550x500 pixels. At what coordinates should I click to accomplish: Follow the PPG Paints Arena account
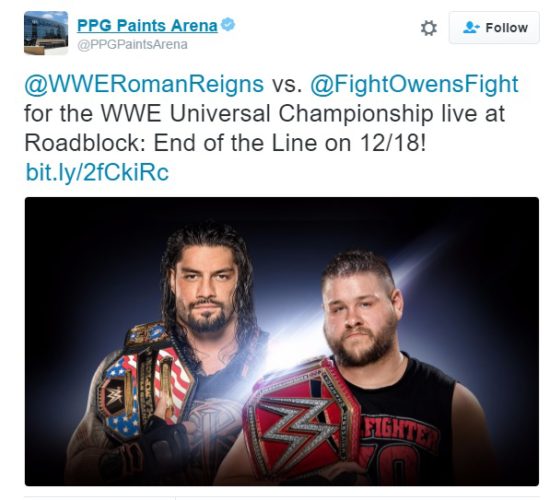tap(494, 27)
